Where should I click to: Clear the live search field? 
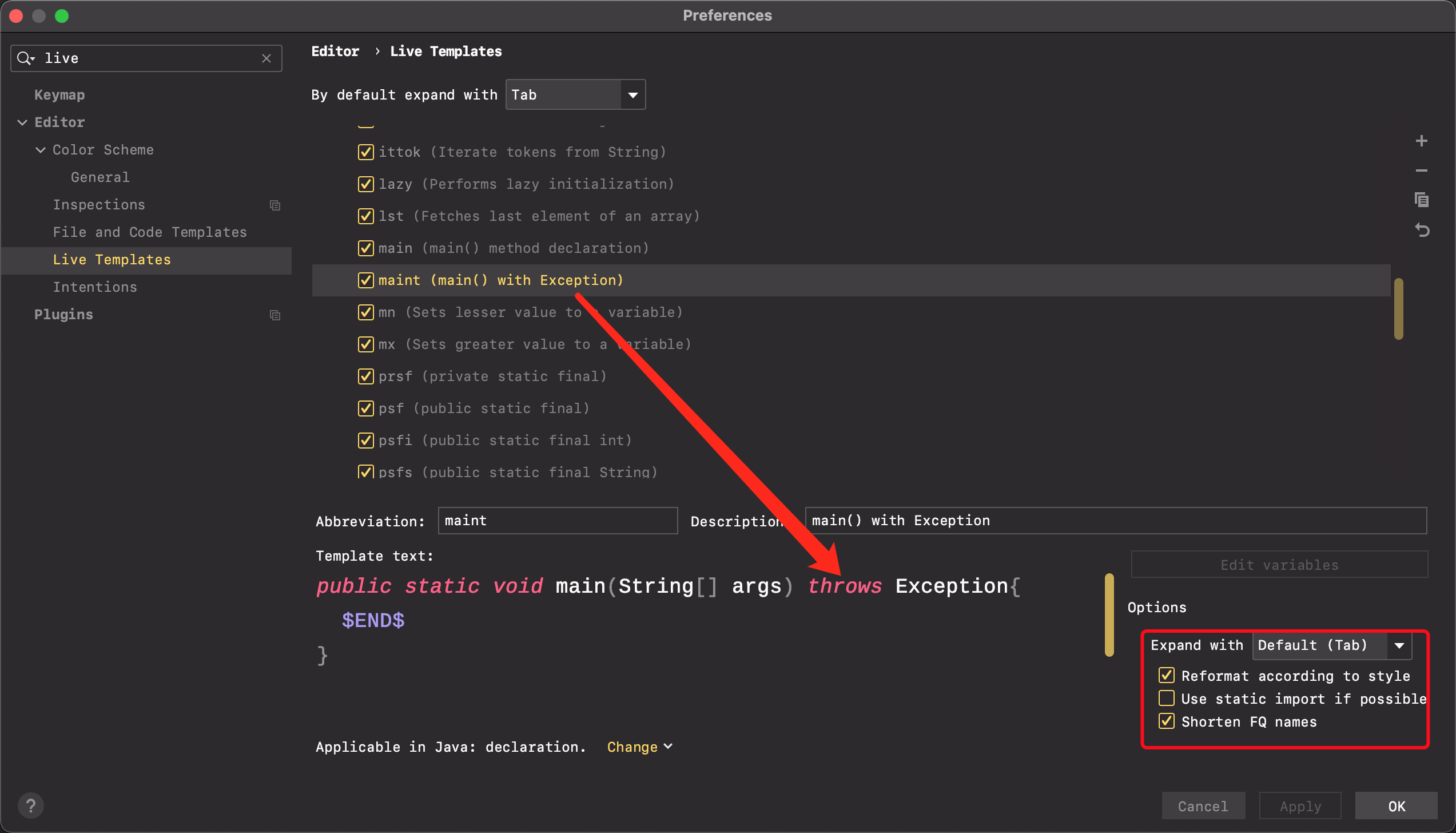[266, 58]
